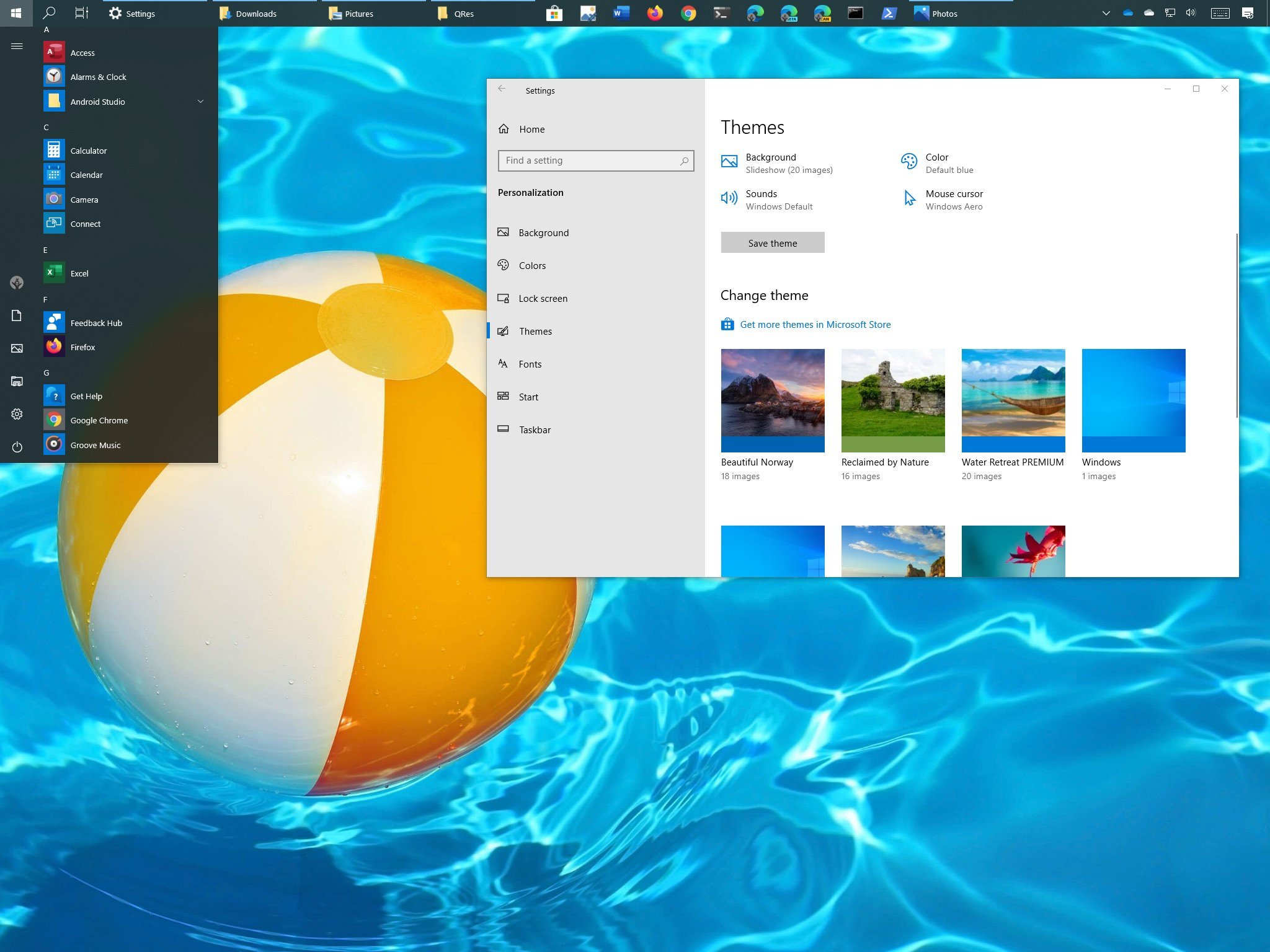The height and width of the screenshot is (952, 1270).
Task: Click the Sounds settings icon
Action: 729,198
